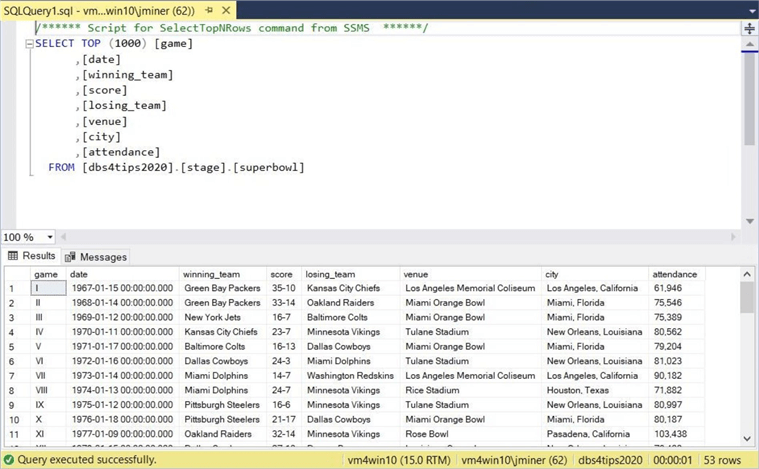Select the Green Bay Packers cell in row 1
Image resolution: width=759 pixels, height=469 pixels.
point(221,289)
